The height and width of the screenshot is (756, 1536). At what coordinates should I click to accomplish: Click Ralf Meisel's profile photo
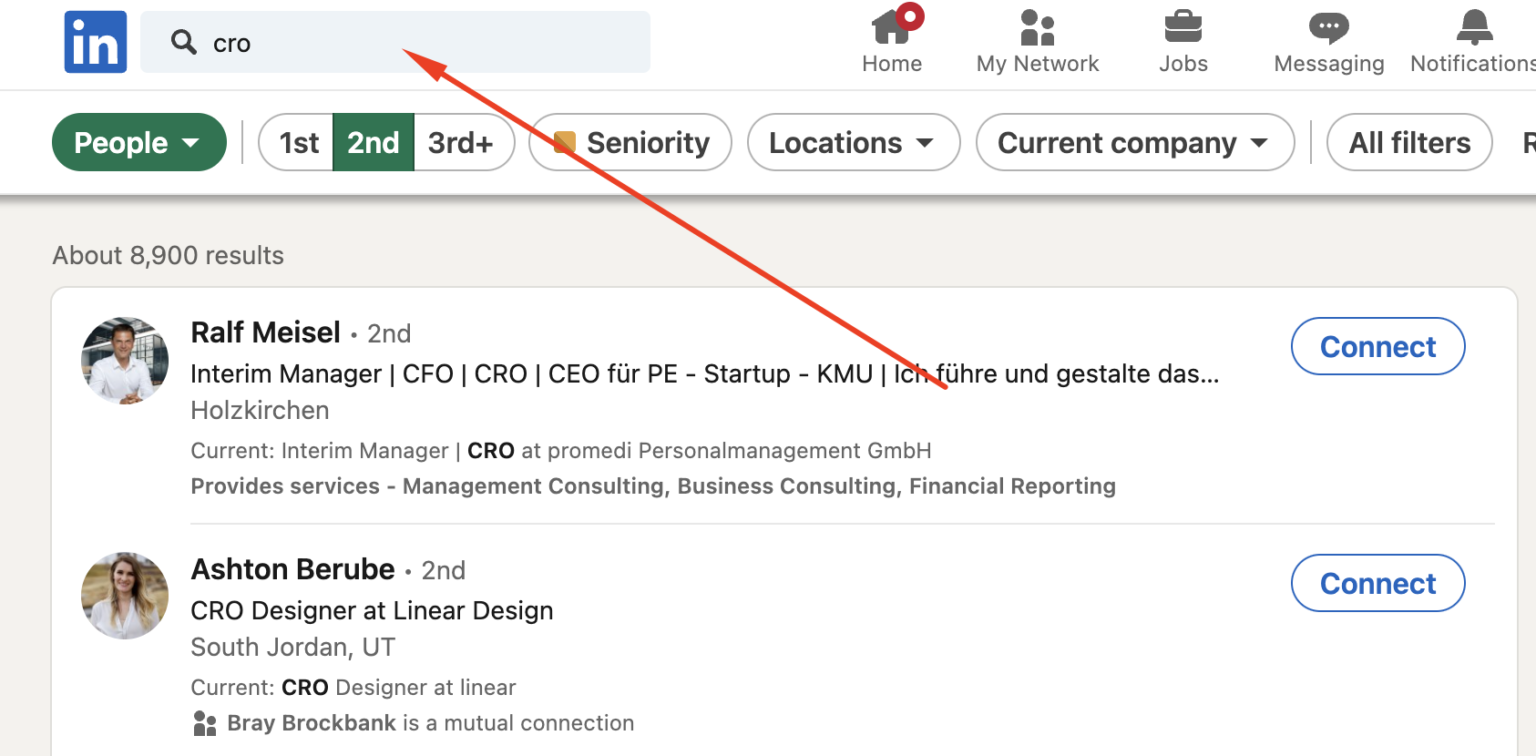click(124, 360)
